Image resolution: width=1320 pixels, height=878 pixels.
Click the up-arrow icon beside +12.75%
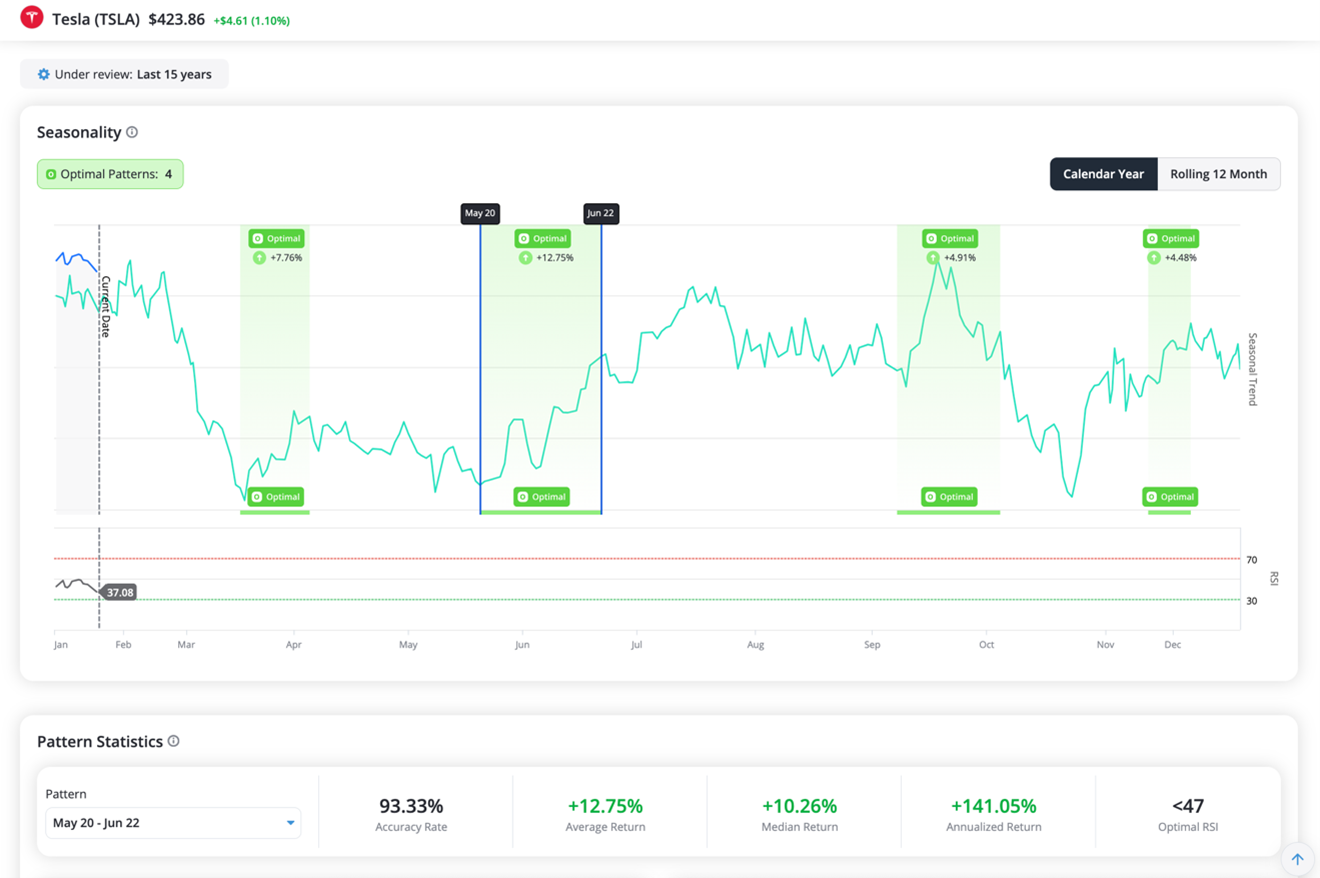tap(525, 258)
